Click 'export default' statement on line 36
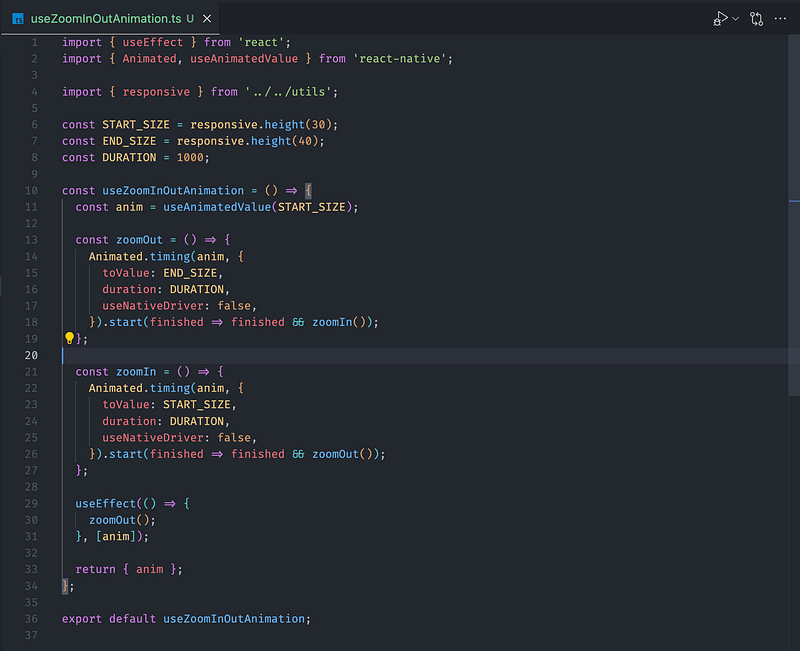This screenshot has width=800, height=651. coord(109,619)
